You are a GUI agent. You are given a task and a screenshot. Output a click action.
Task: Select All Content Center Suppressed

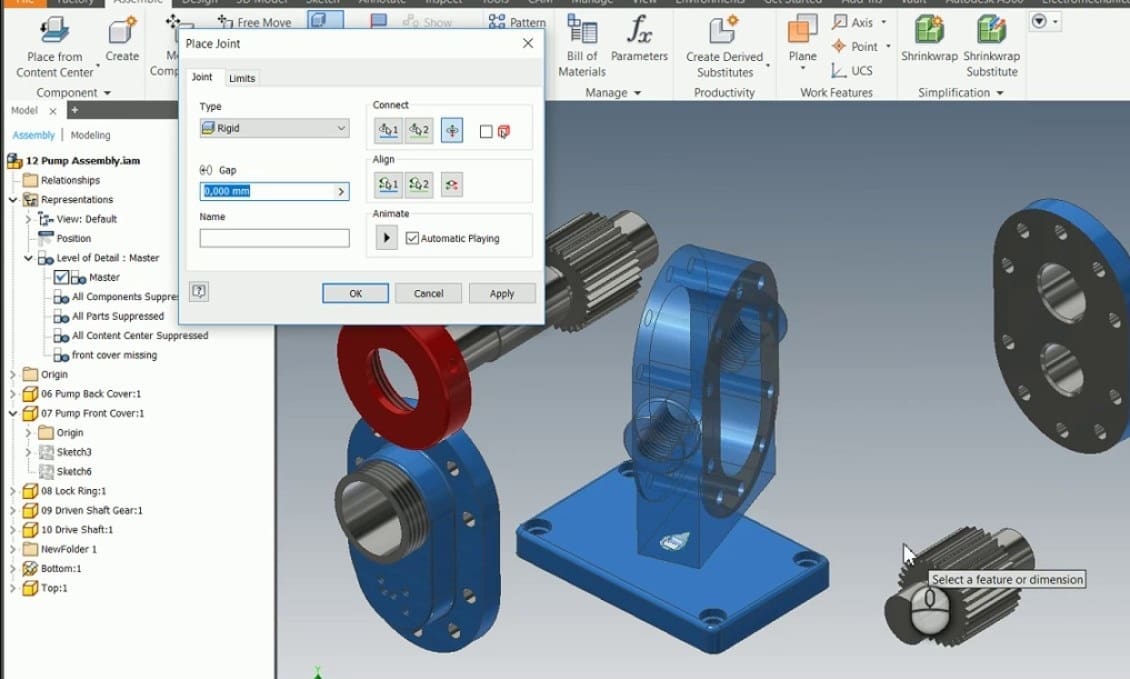(140, 335)
